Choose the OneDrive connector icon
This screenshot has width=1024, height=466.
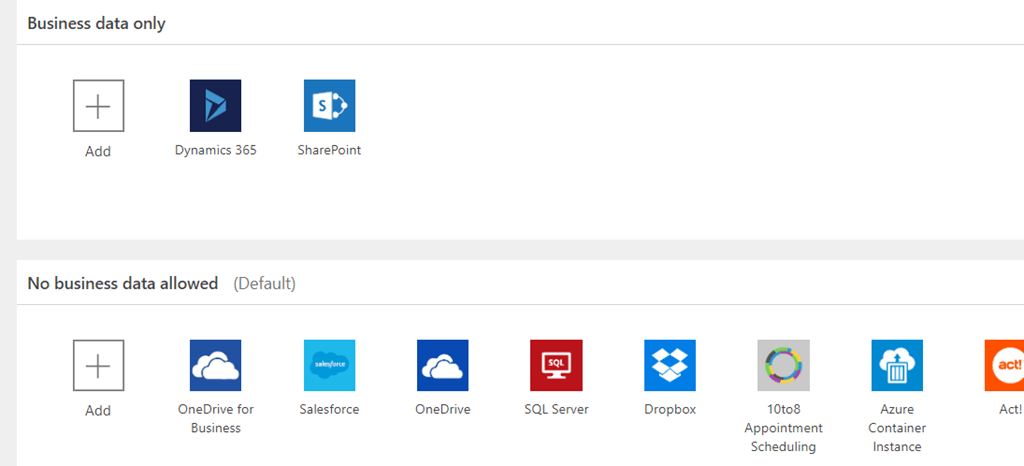tap(443, 365)
